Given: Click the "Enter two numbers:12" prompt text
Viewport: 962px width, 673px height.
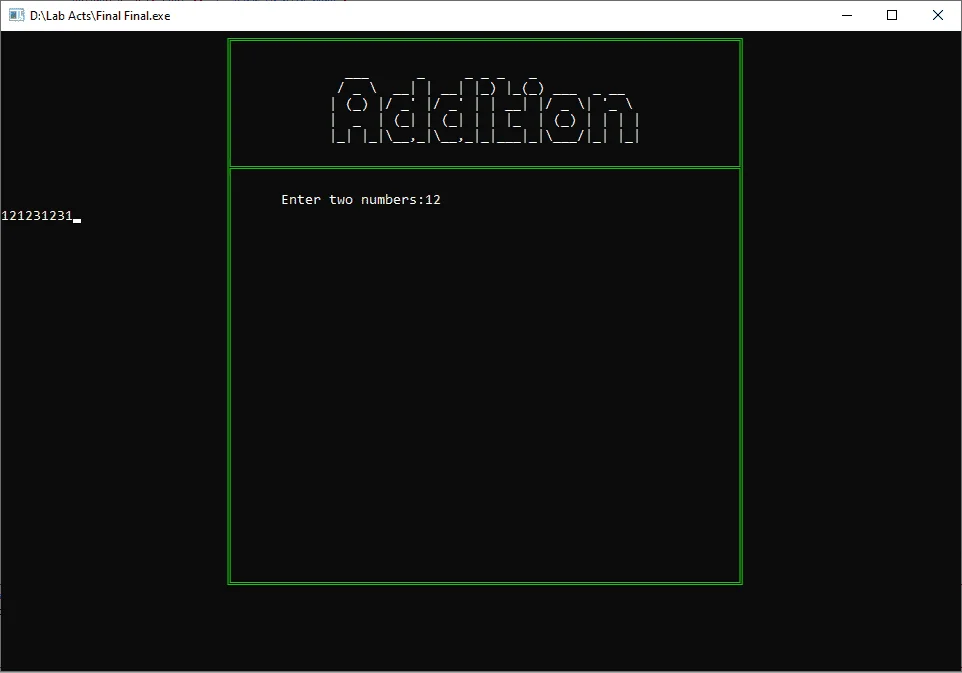Looking at the screenshot, I should 361,199.
